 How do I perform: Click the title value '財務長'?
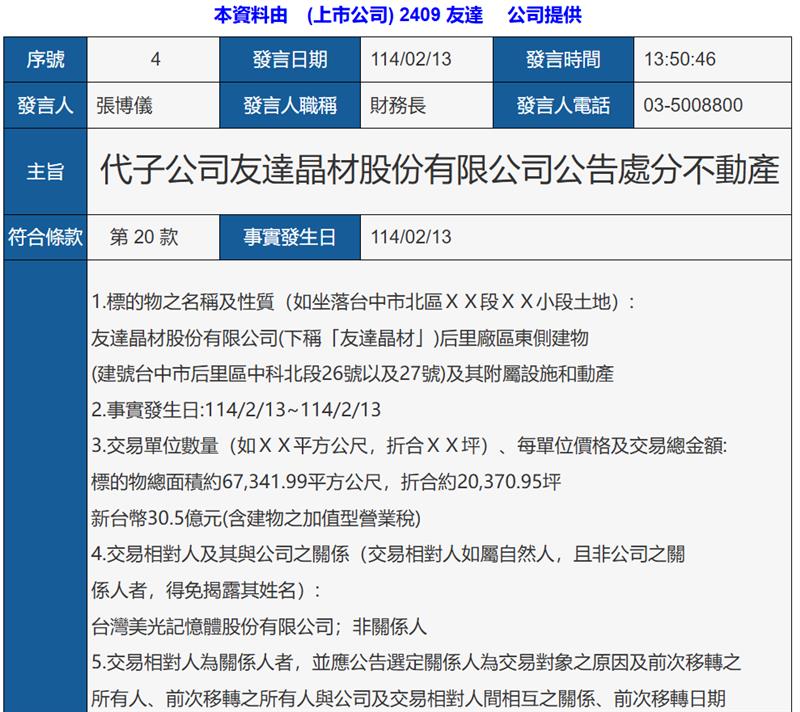point(398,106)
